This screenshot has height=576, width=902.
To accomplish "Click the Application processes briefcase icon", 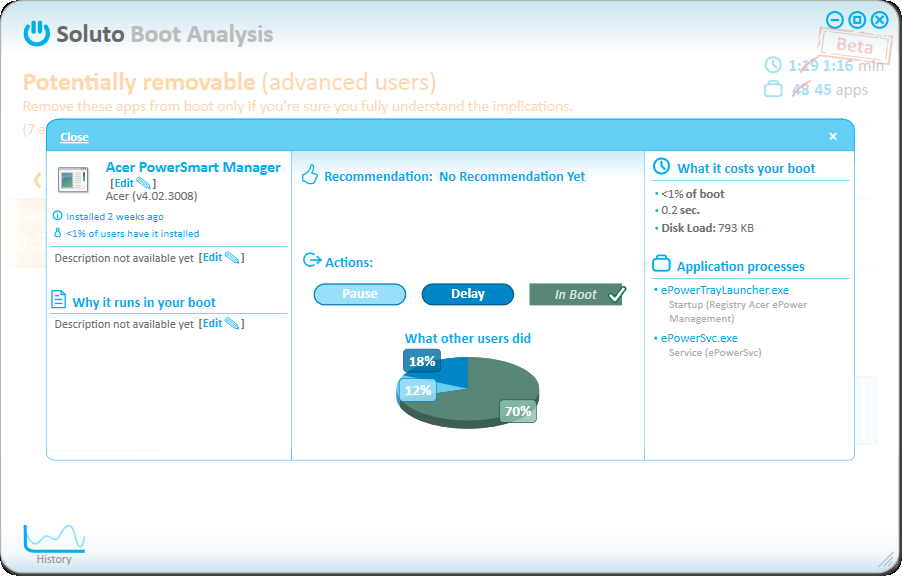I will click(662, 264).
